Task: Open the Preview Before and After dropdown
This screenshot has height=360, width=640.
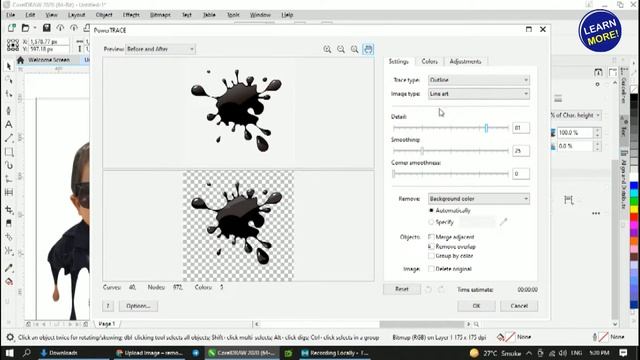Action: pos(160,49)
